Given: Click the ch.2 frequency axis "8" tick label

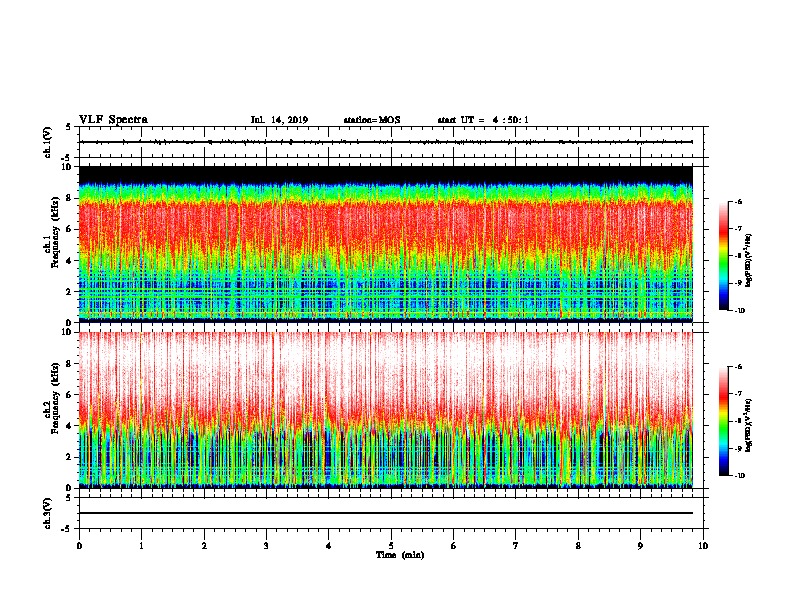Looking at the screenshot, I should coord(69,364).
